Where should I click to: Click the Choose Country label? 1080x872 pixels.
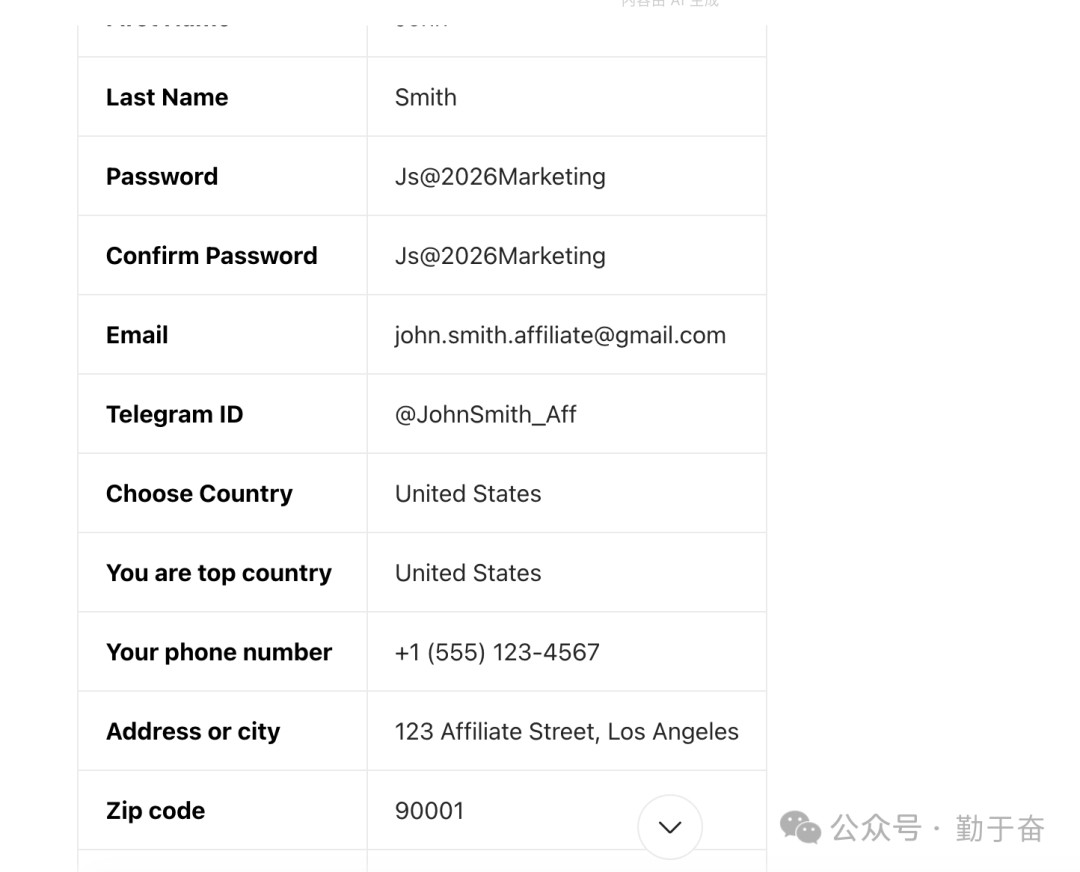click(x=199, y=493)
